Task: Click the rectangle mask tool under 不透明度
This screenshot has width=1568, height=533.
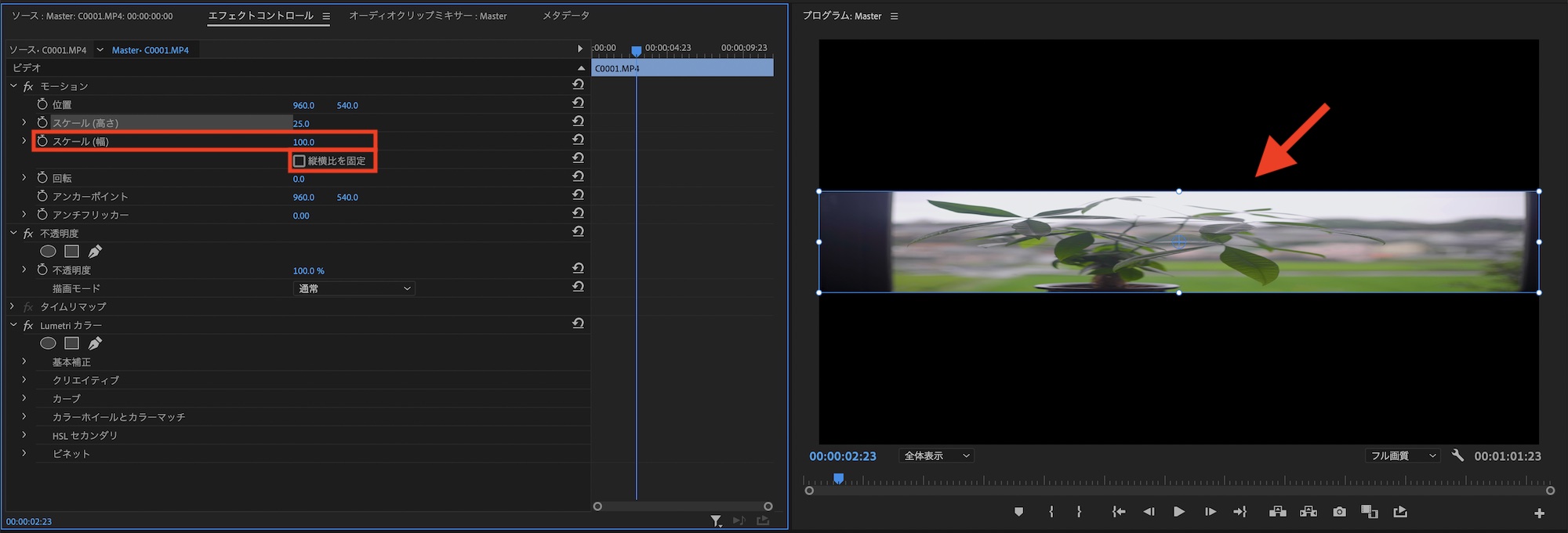Action: point(71,252)
